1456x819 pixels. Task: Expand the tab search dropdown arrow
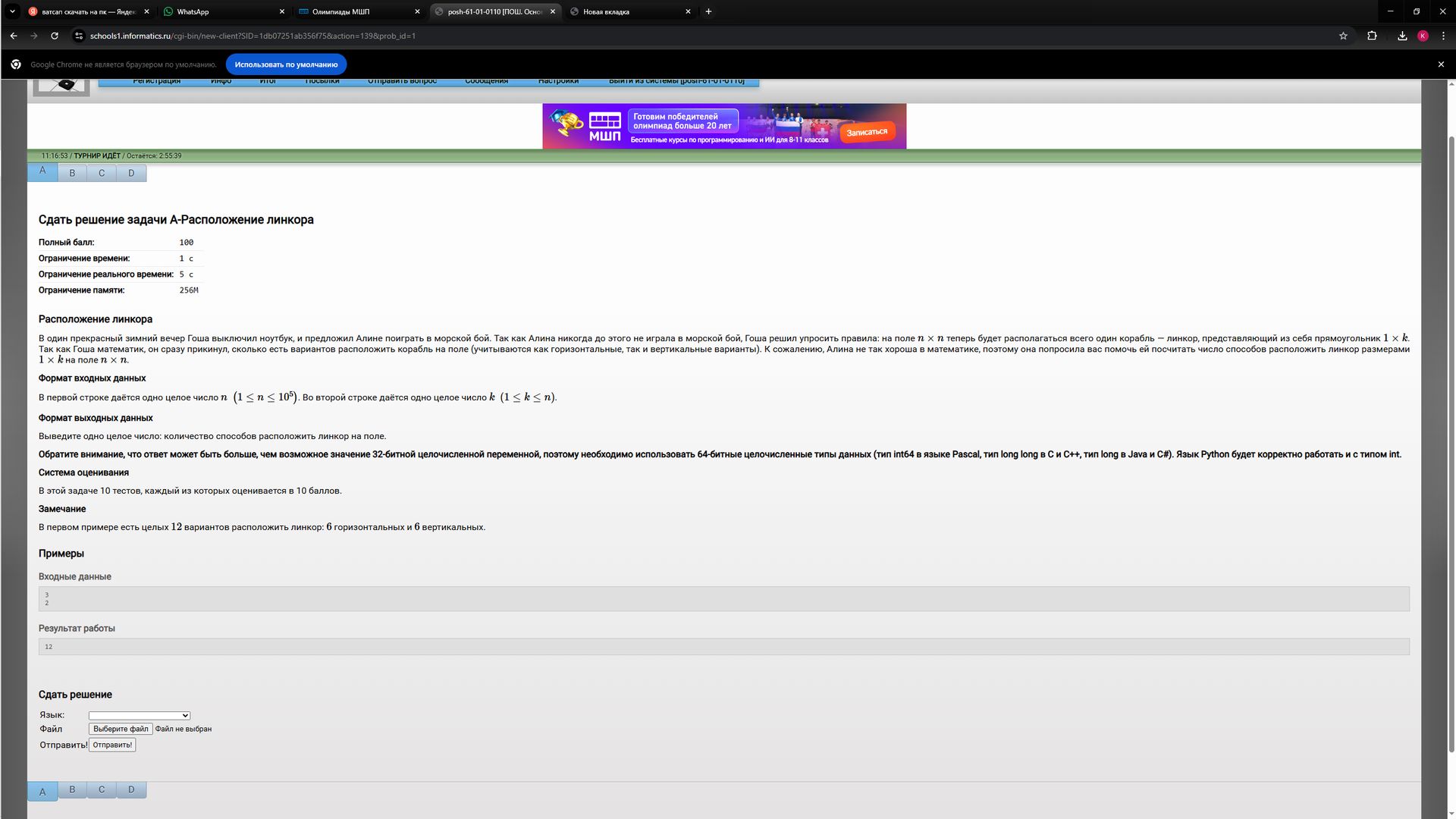coord(12,11)
